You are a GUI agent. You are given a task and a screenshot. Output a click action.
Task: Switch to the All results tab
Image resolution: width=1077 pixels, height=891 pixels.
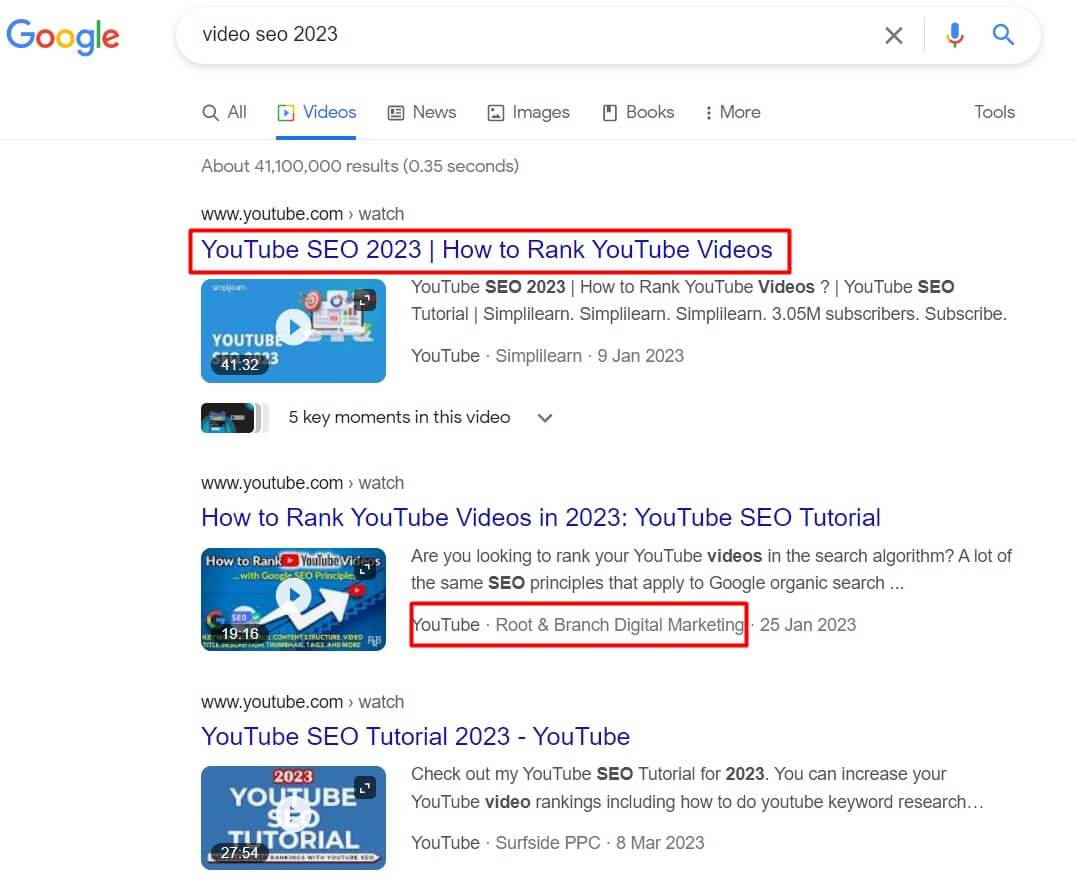pos(225,112)
